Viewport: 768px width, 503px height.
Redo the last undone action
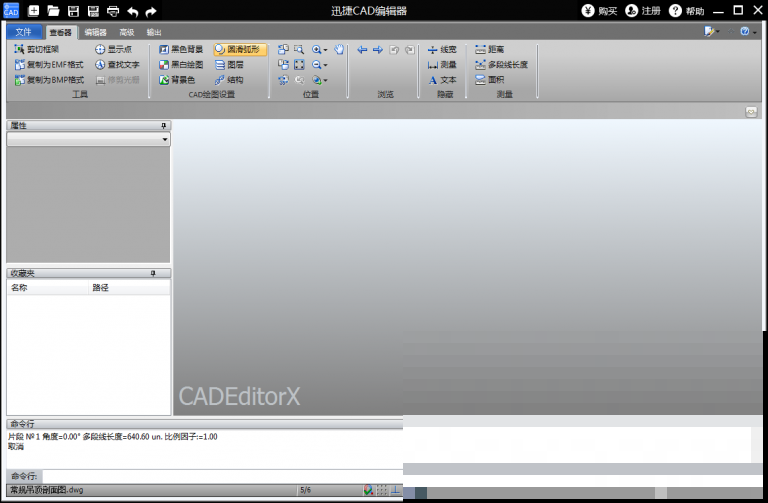[x=151, y=11]
